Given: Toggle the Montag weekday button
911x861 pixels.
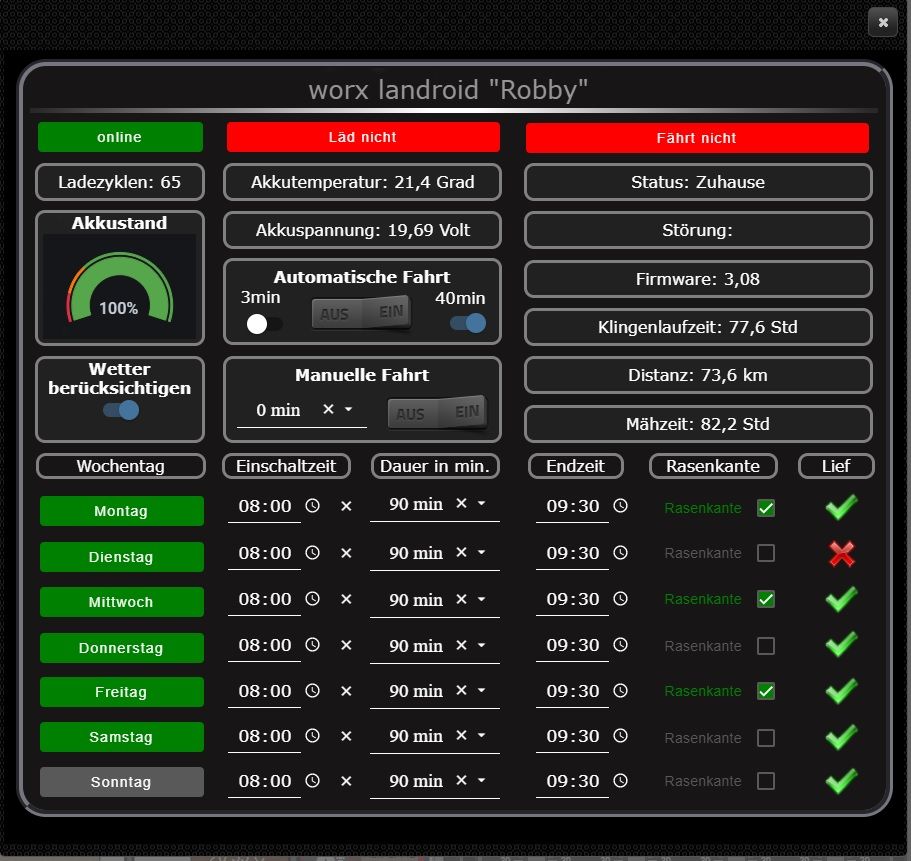Looking at the screenshot, I should 121,511.
